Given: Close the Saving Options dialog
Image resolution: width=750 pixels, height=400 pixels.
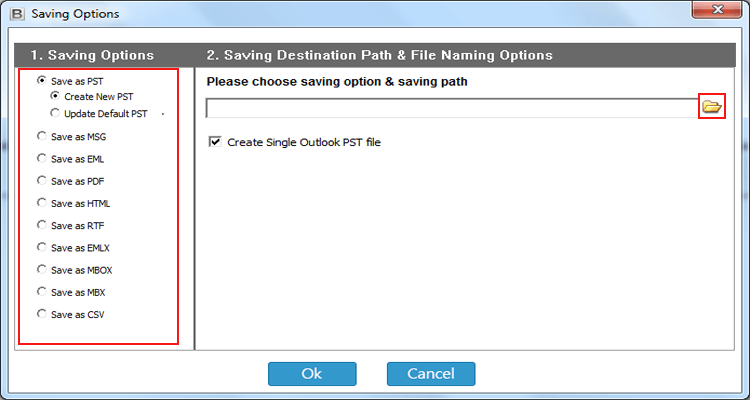Looking at the screenshot, I should click(x=717, y=10).
